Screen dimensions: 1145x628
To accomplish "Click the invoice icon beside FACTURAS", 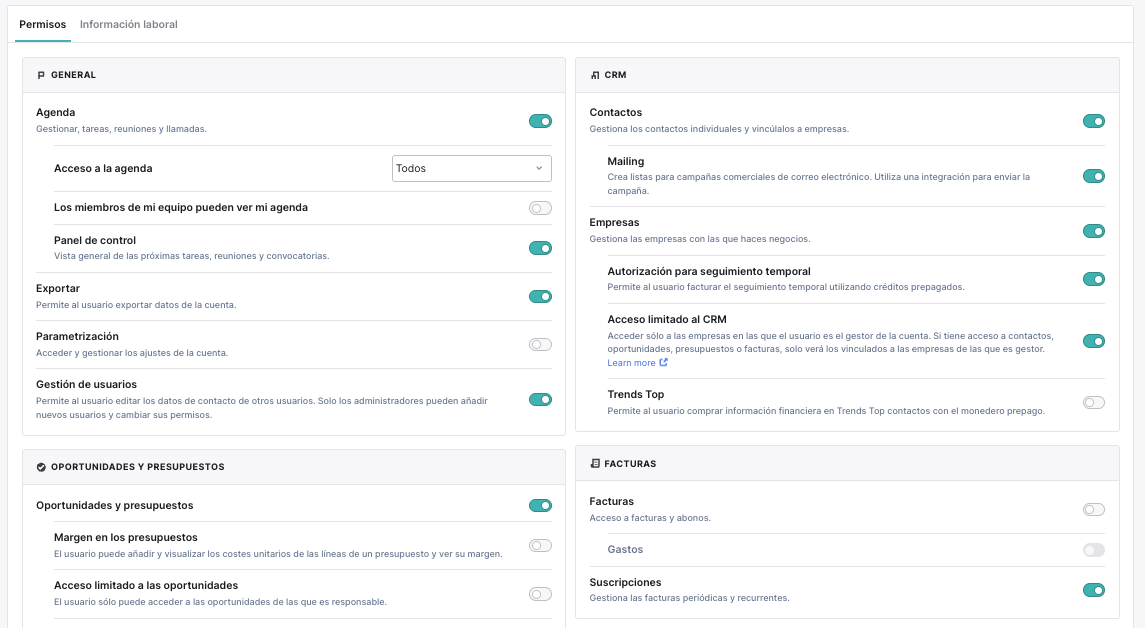I will [594, 464].
